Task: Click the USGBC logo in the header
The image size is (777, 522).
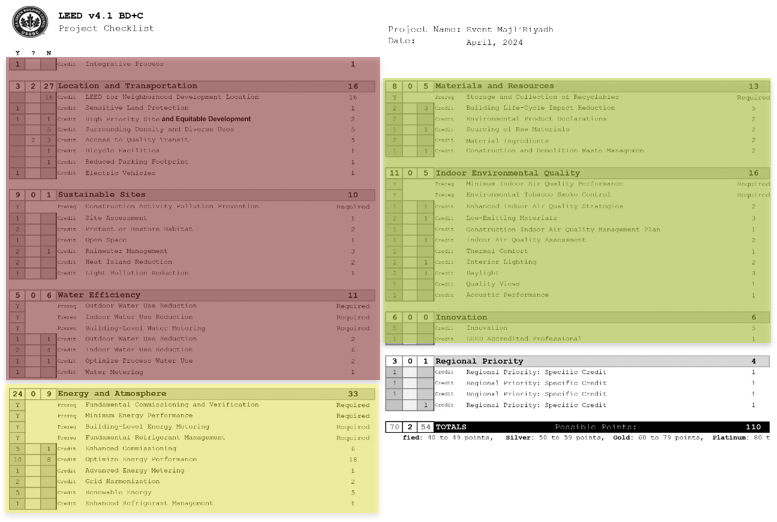Action: [x=28, y=23]
